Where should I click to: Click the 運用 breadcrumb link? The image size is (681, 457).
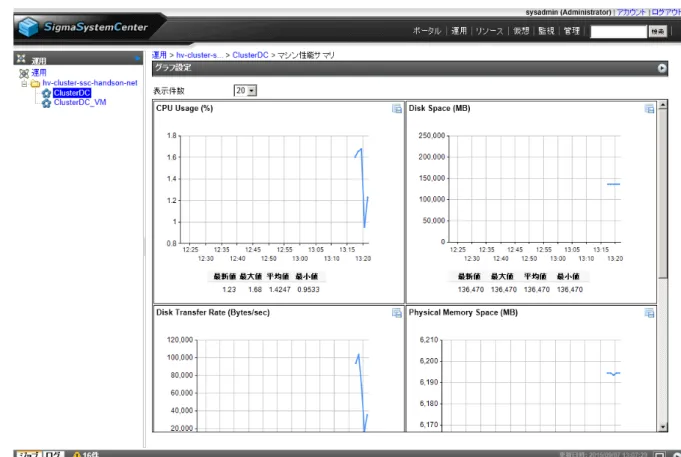(x=159, y=55)
